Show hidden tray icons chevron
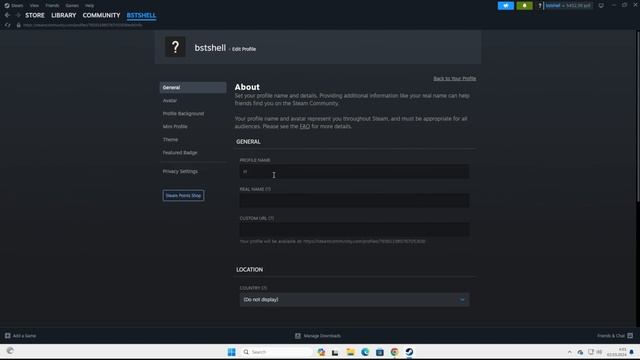Image resolution: width=640 pixels, height=360 pixels. tap(569, 352)
